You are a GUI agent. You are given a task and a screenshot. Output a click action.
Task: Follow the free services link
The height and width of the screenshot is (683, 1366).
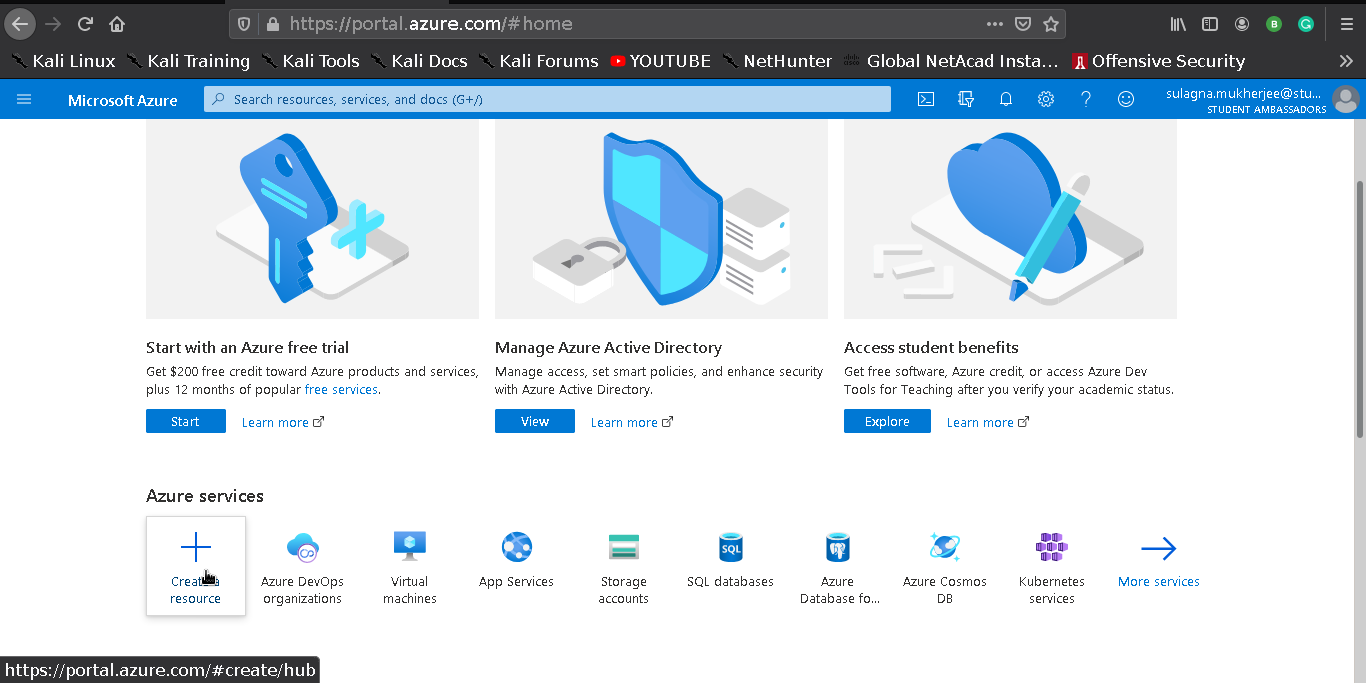pos(341,390)
